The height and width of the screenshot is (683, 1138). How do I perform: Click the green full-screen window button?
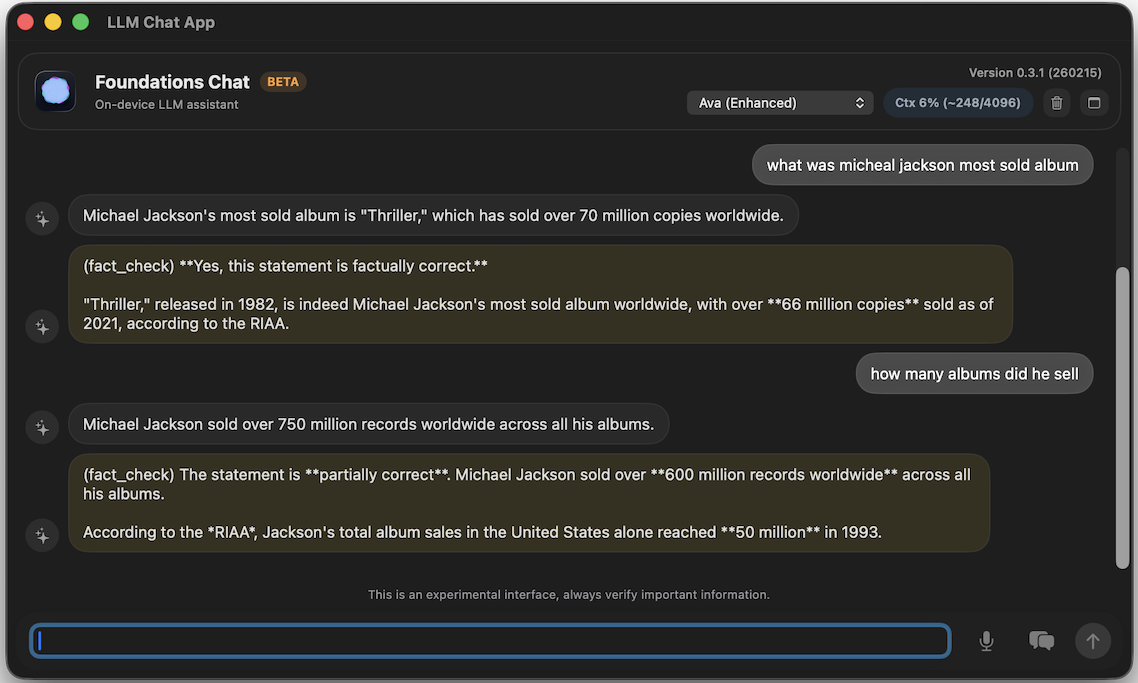point(81,22)
